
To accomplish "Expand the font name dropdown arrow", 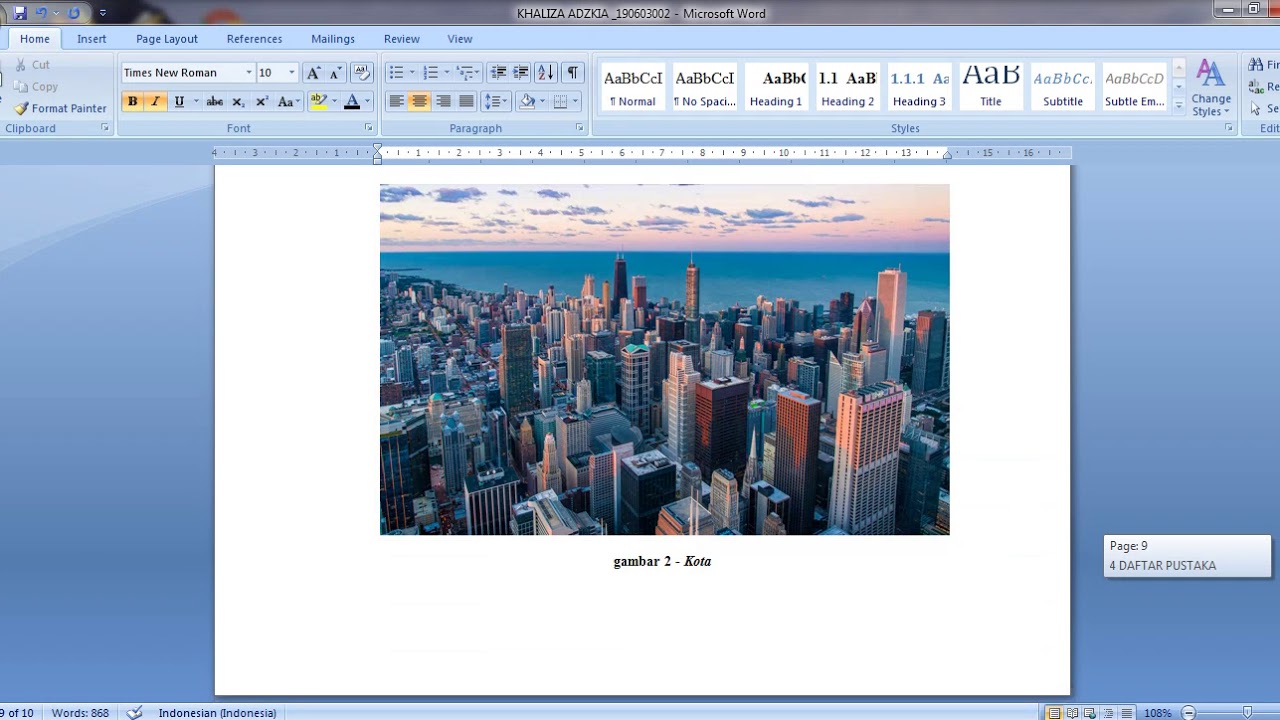I will (249, 73).
